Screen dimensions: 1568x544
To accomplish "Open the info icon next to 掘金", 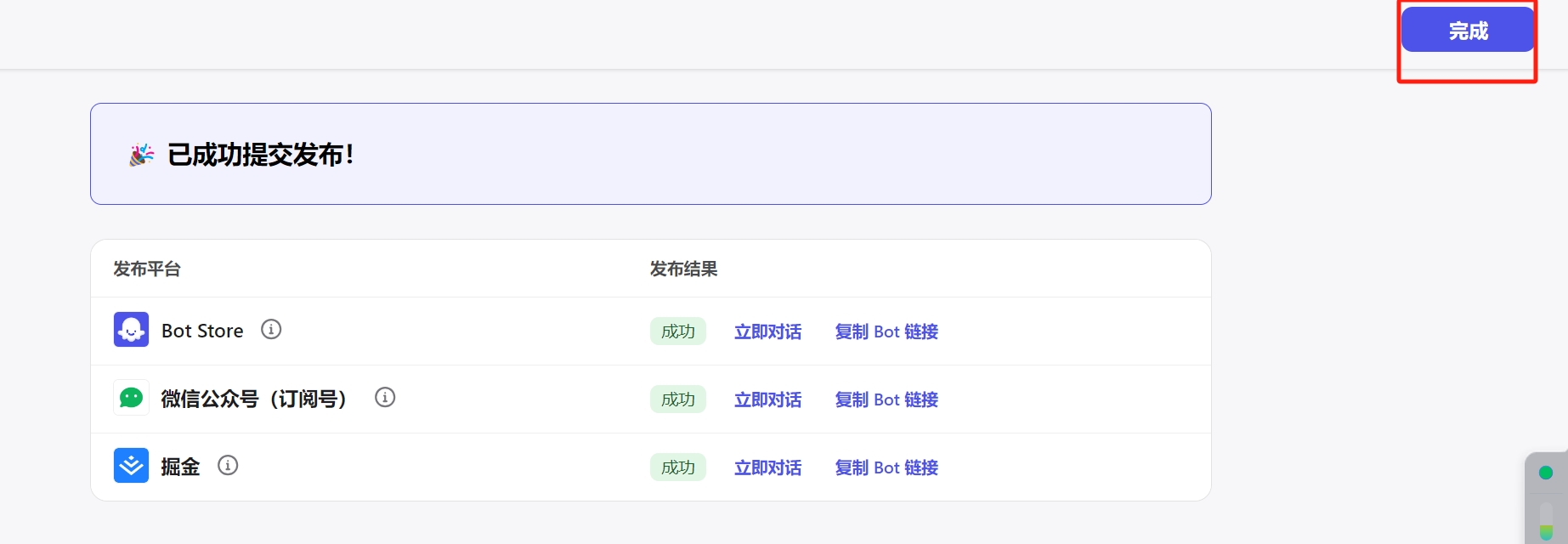I will tap(228, 465).
